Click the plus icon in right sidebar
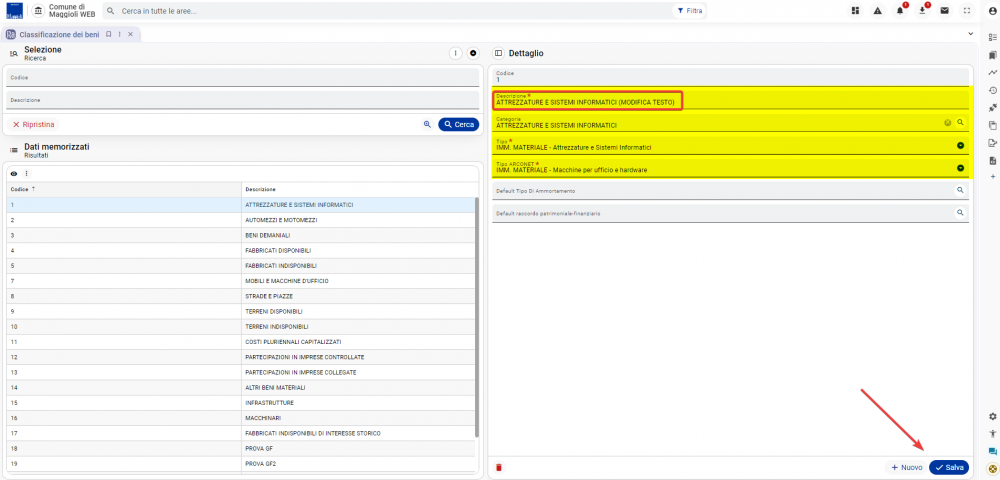Viewport: 1000px width, 480px height. click(x=992, y=176)
